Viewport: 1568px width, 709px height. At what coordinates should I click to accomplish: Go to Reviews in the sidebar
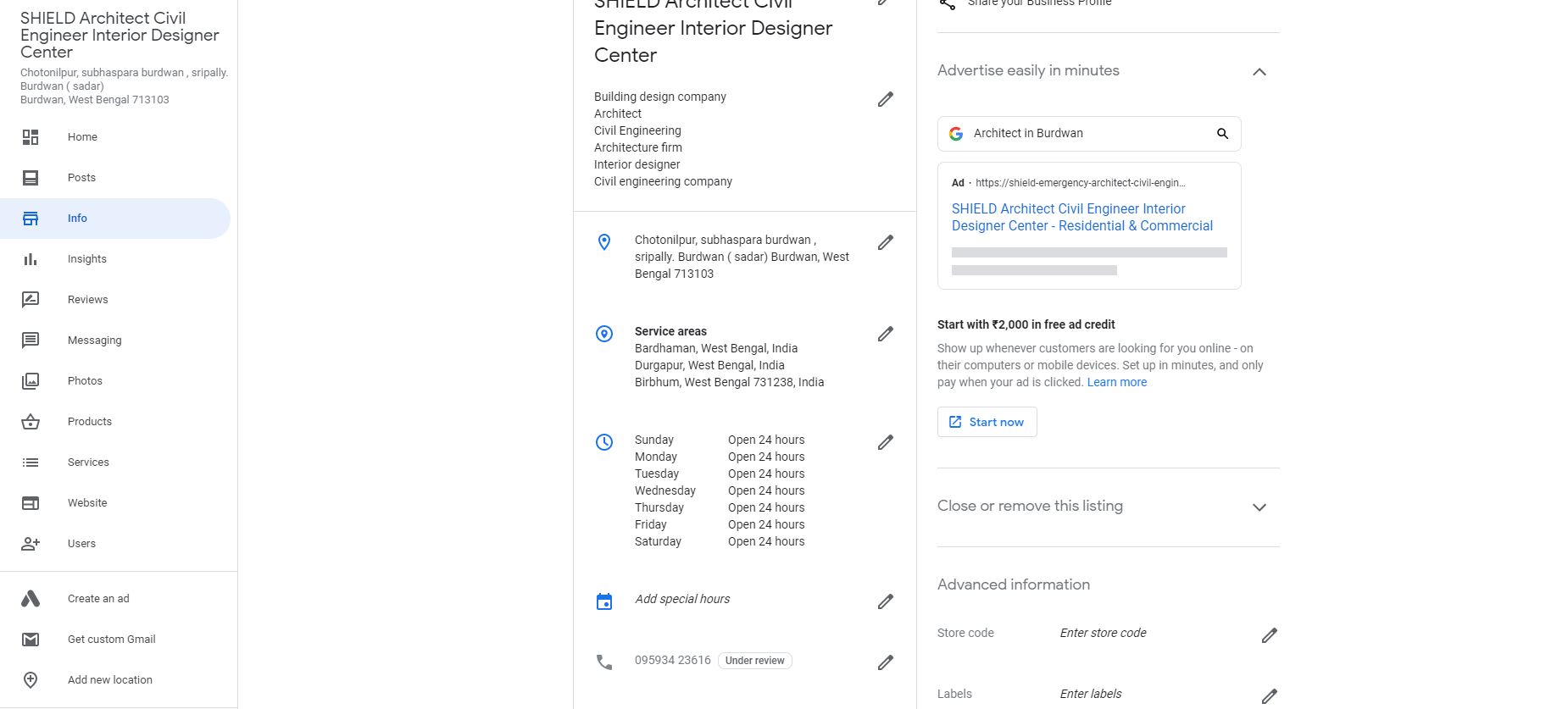click(x=88, y=300)
